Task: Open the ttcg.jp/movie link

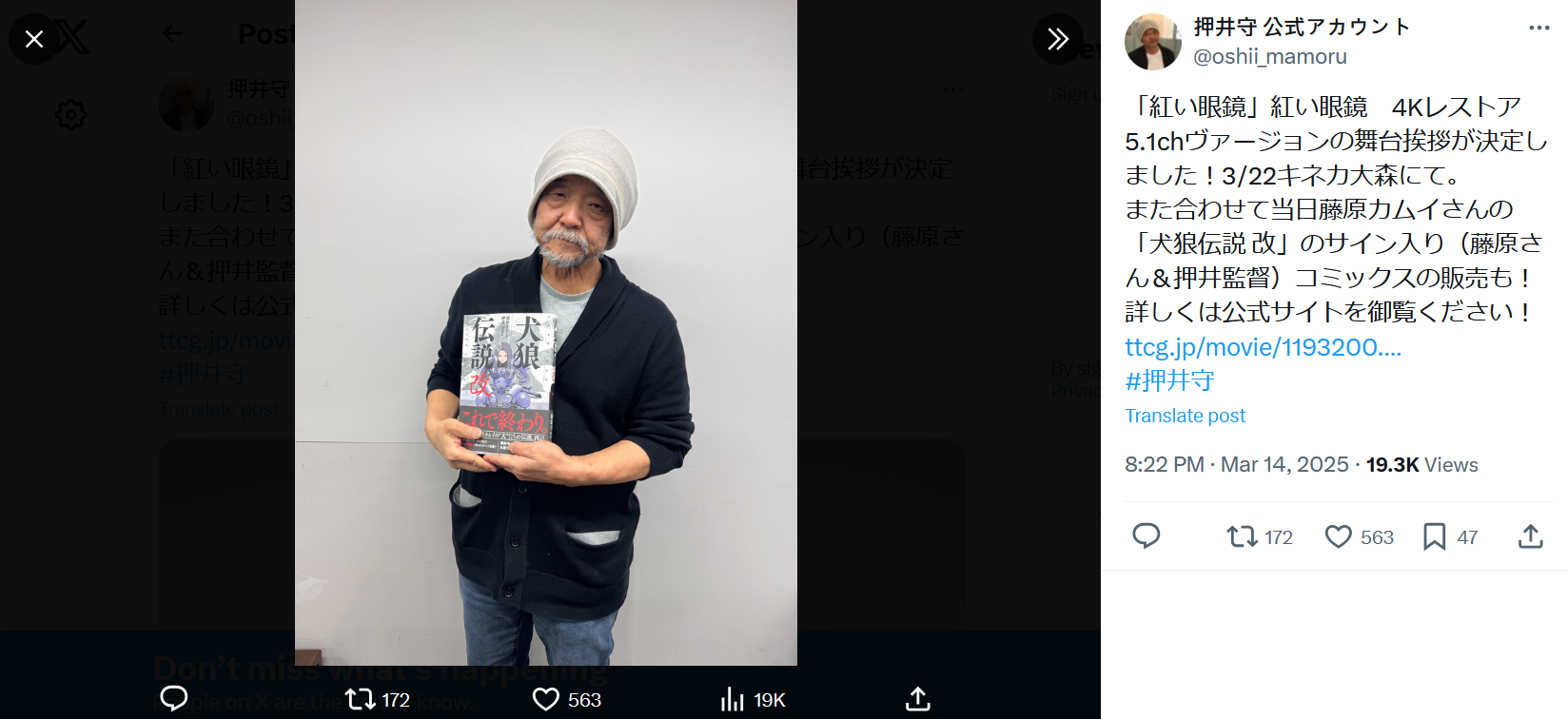Action: pos(1263,347)
